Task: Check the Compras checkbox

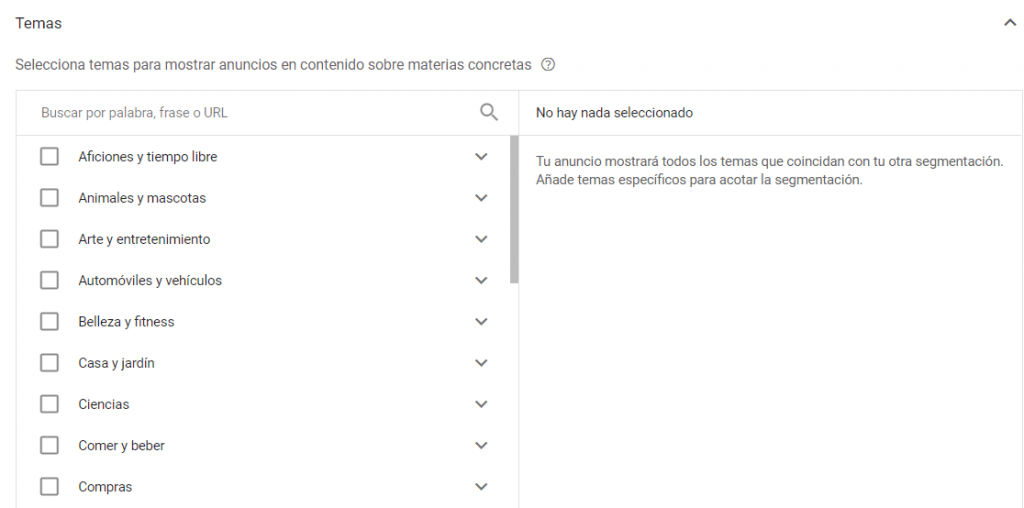Action: [x=49, y=486]
